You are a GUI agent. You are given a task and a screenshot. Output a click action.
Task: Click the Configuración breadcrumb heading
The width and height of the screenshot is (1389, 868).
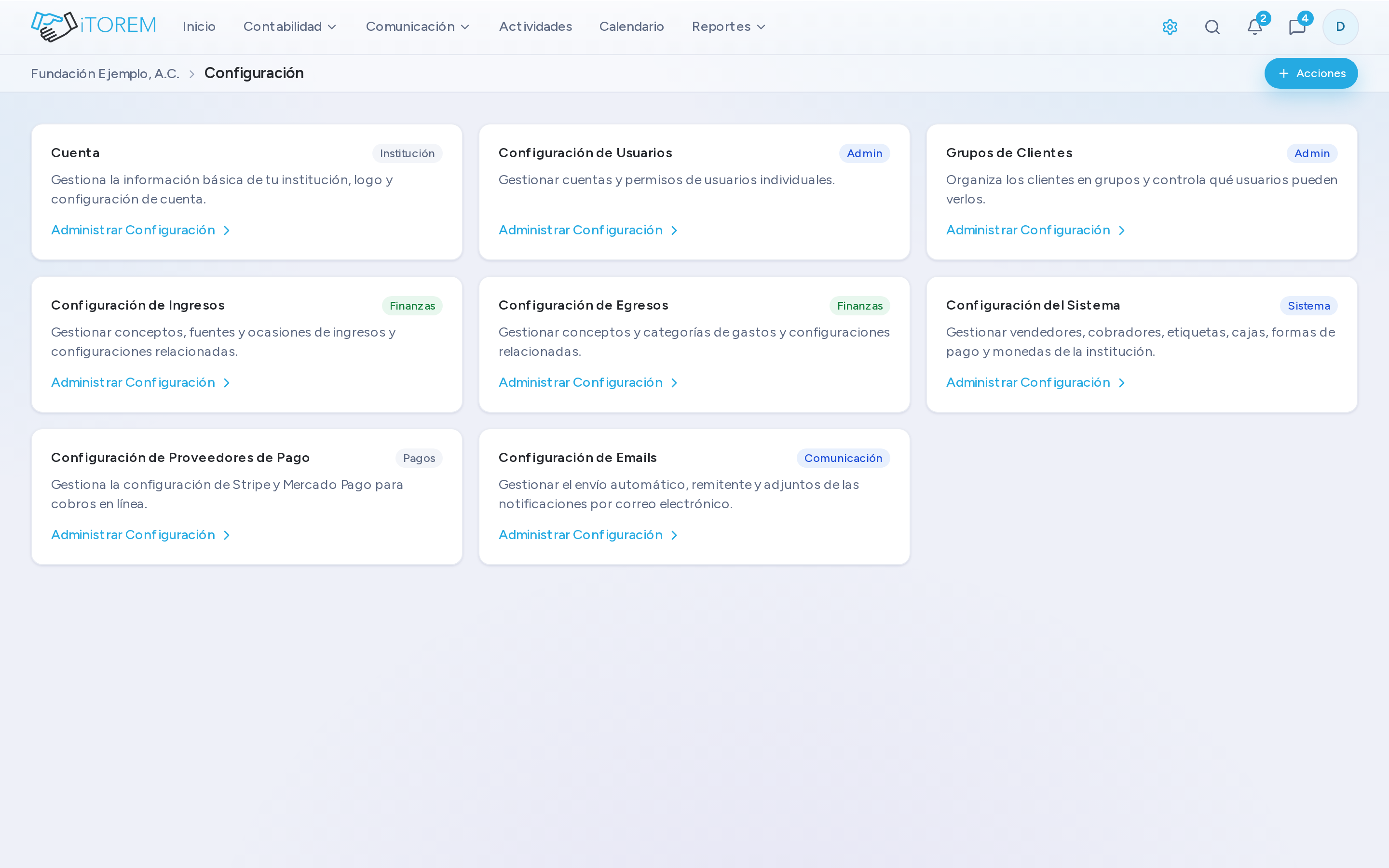point(254,73)
